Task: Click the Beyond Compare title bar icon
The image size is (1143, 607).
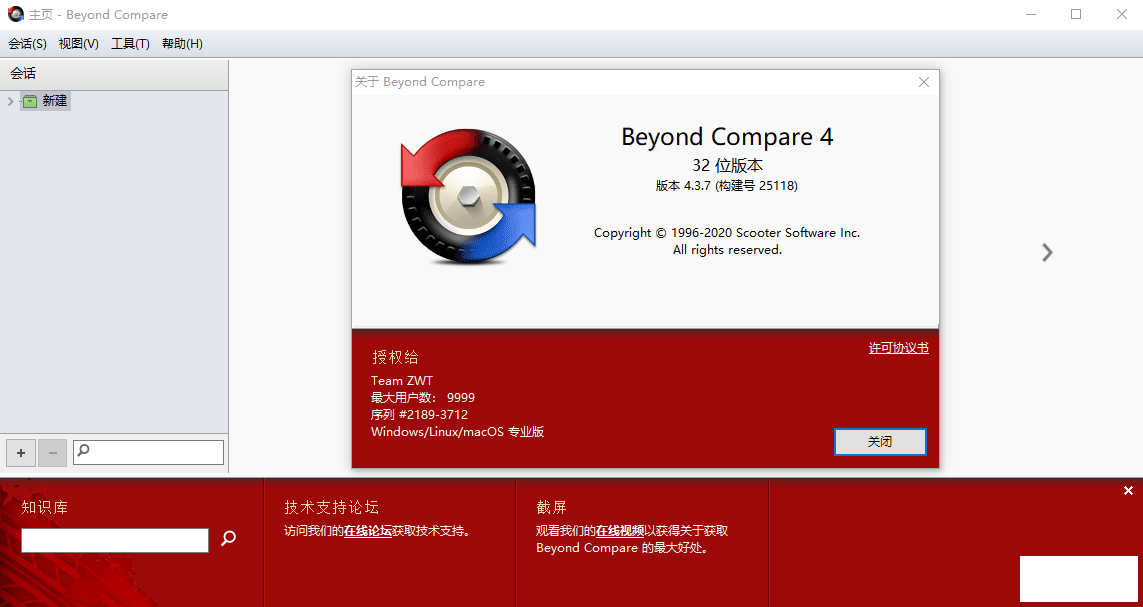Action: (x=15, y=14)
